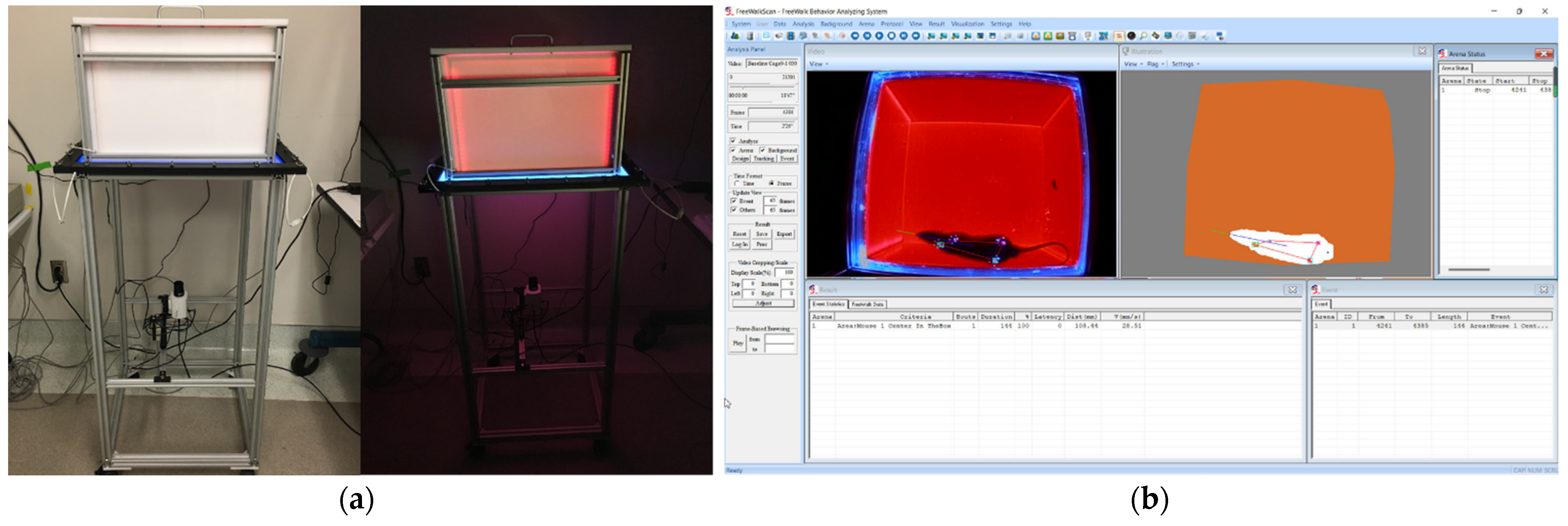Open the View dropdown in Video panel
The image size is (1568, 526).
[x=818, y=64]
